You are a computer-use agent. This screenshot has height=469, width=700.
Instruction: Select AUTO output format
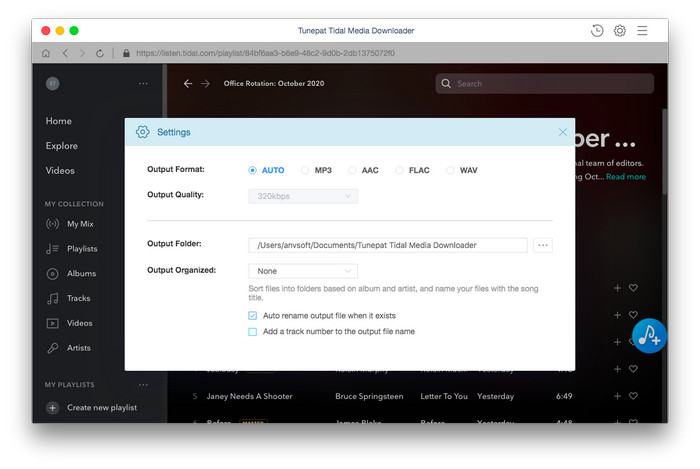click(x=253, y=170)
